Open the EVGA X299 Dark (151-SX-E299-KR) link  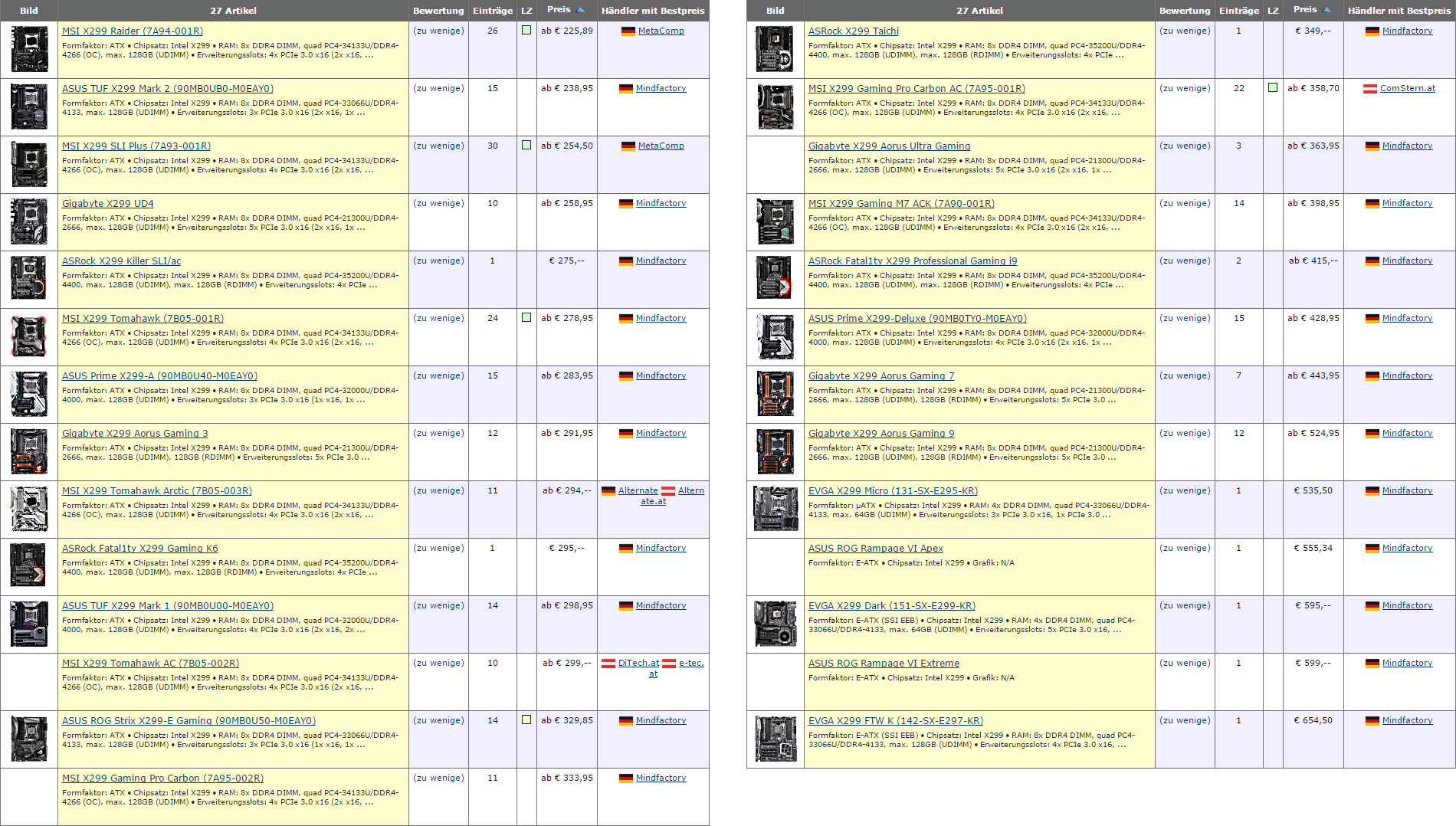(x=892, y=606)
